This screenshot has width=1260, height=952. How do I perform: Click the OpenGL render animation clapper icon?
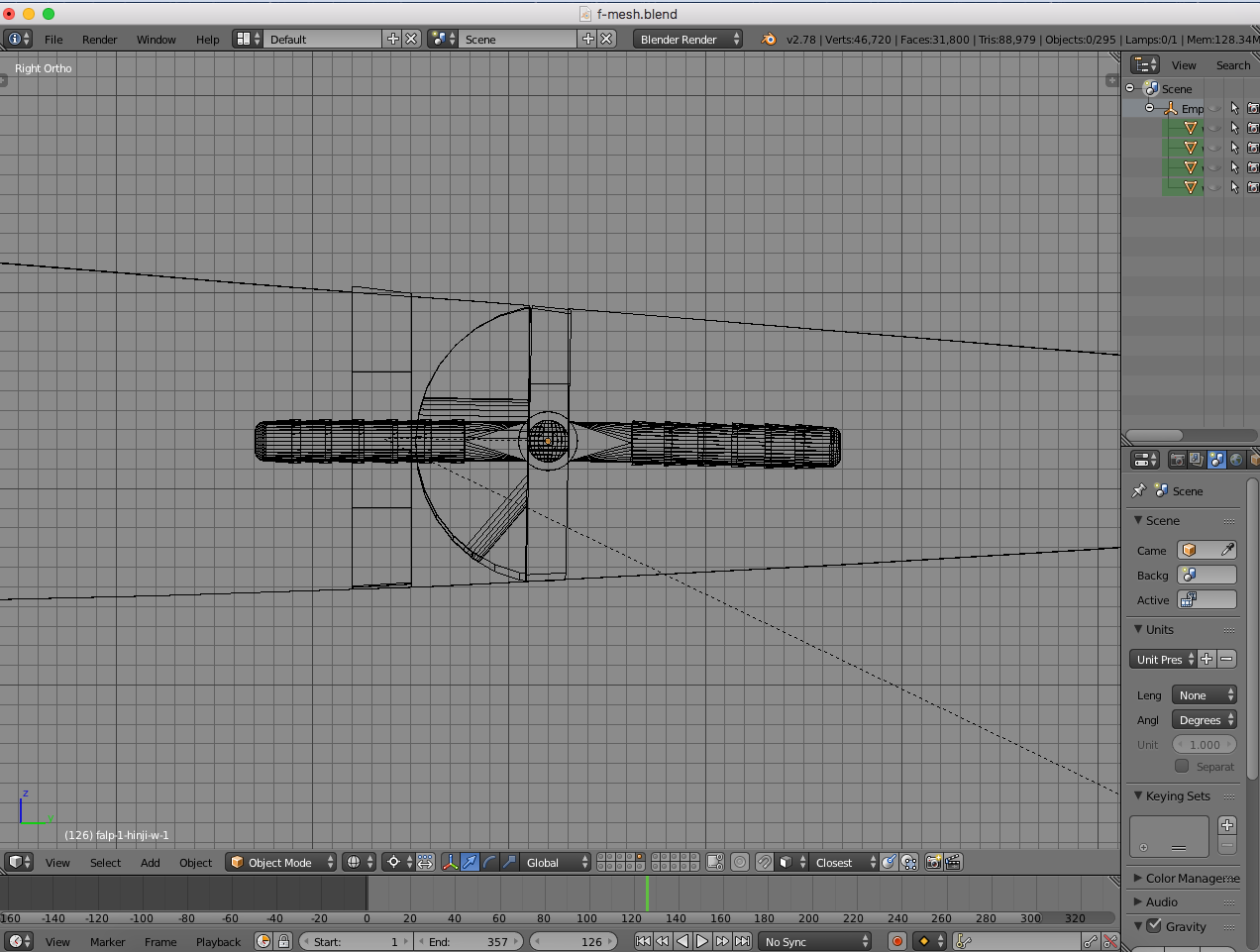tap(953, 862)
